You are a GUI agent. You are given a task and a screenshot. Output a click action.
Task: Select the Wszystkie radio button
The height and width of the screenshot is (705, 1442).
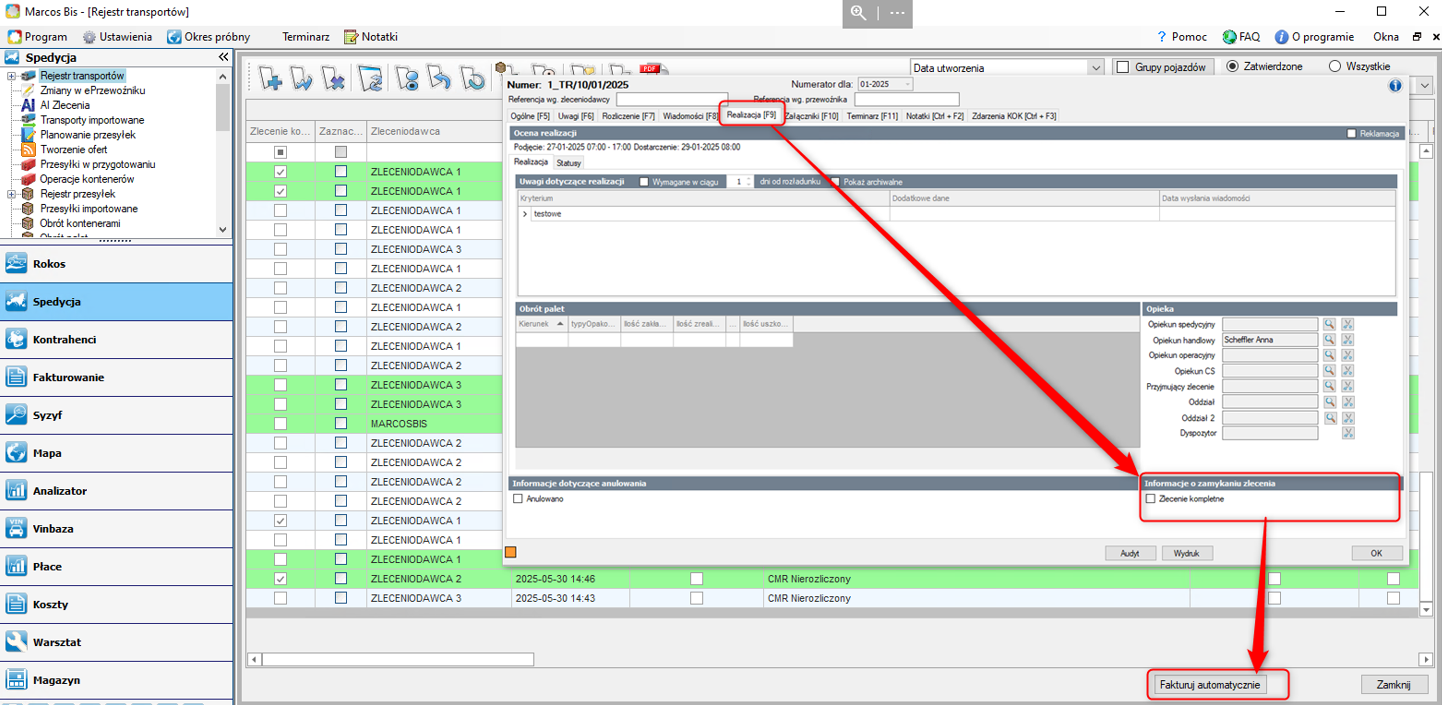[x=1335, y=67]
